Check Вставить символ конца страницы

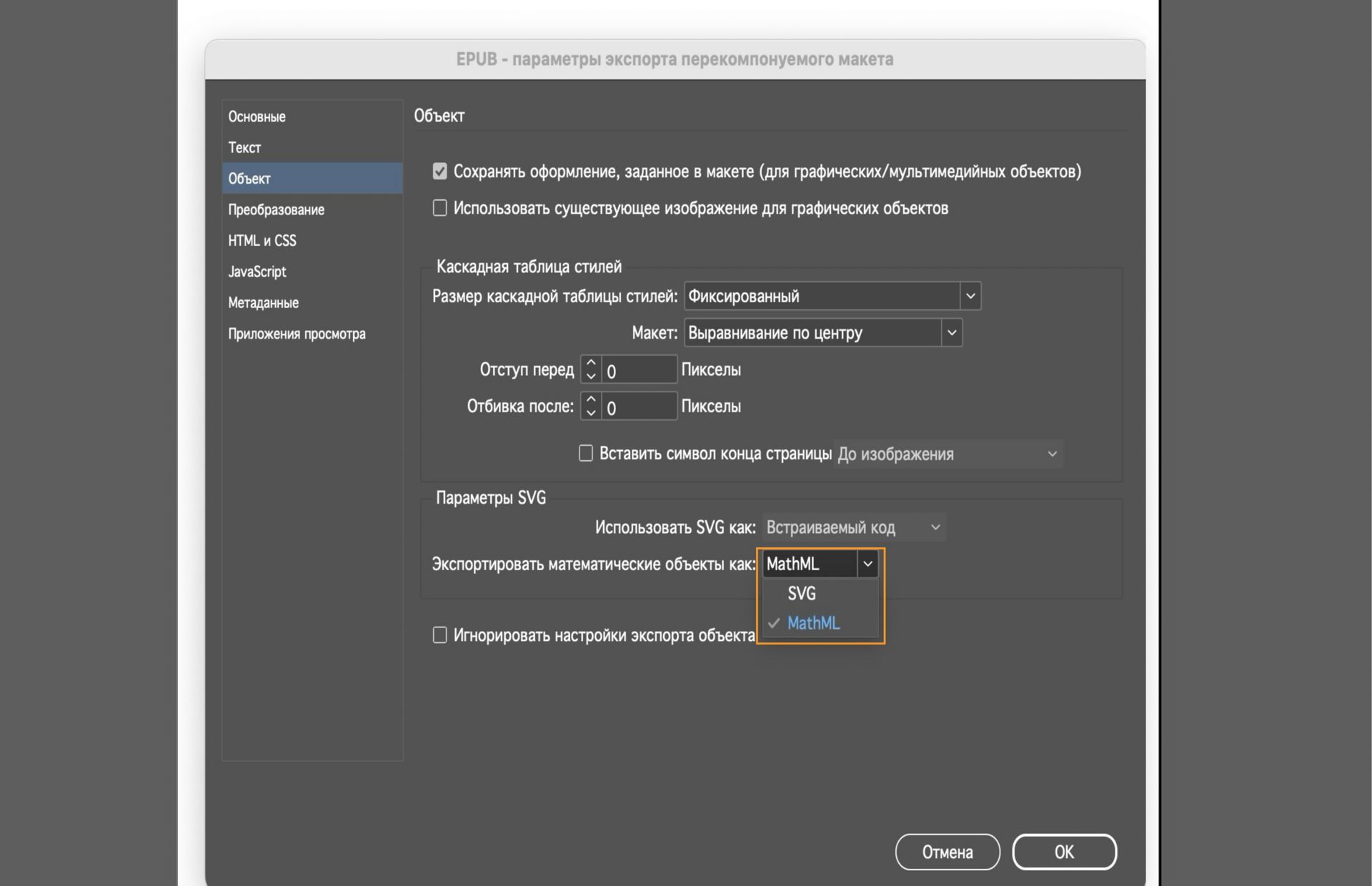pos(585,454)
